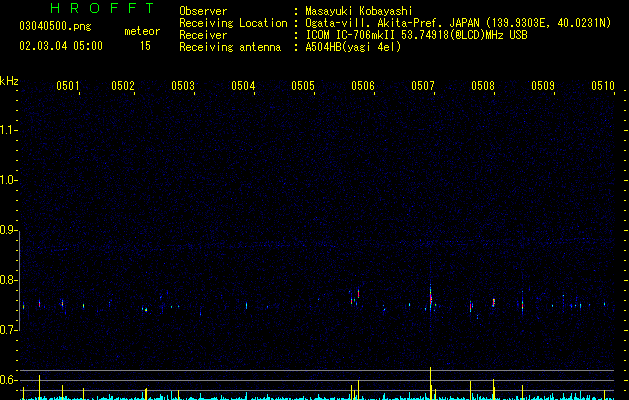Click the 0.8 kHz axis label
This screenshot has height=400, width=629.
click(8, 280)
